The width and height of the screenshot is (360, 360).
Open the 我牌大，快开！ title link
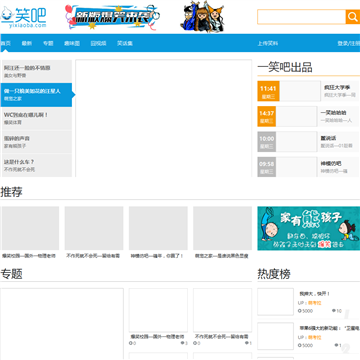315,294
